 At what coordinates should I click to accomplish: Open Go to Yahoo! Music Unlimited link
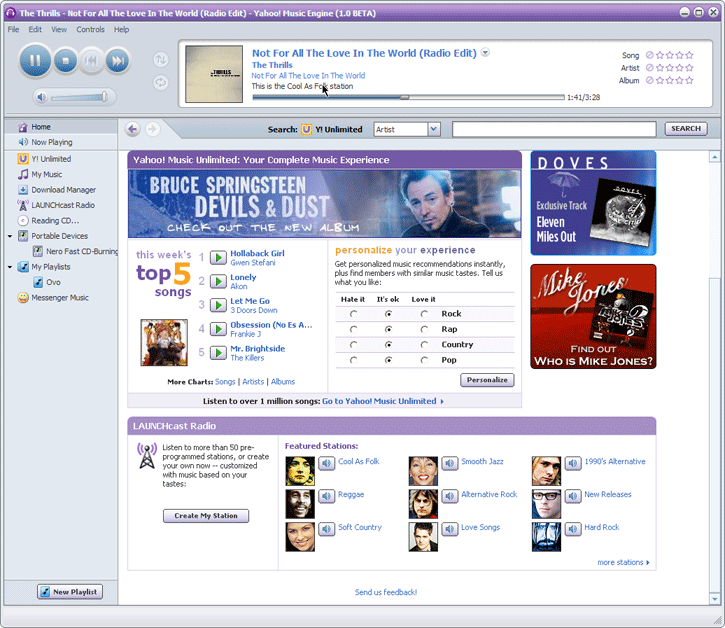point(383,401)
